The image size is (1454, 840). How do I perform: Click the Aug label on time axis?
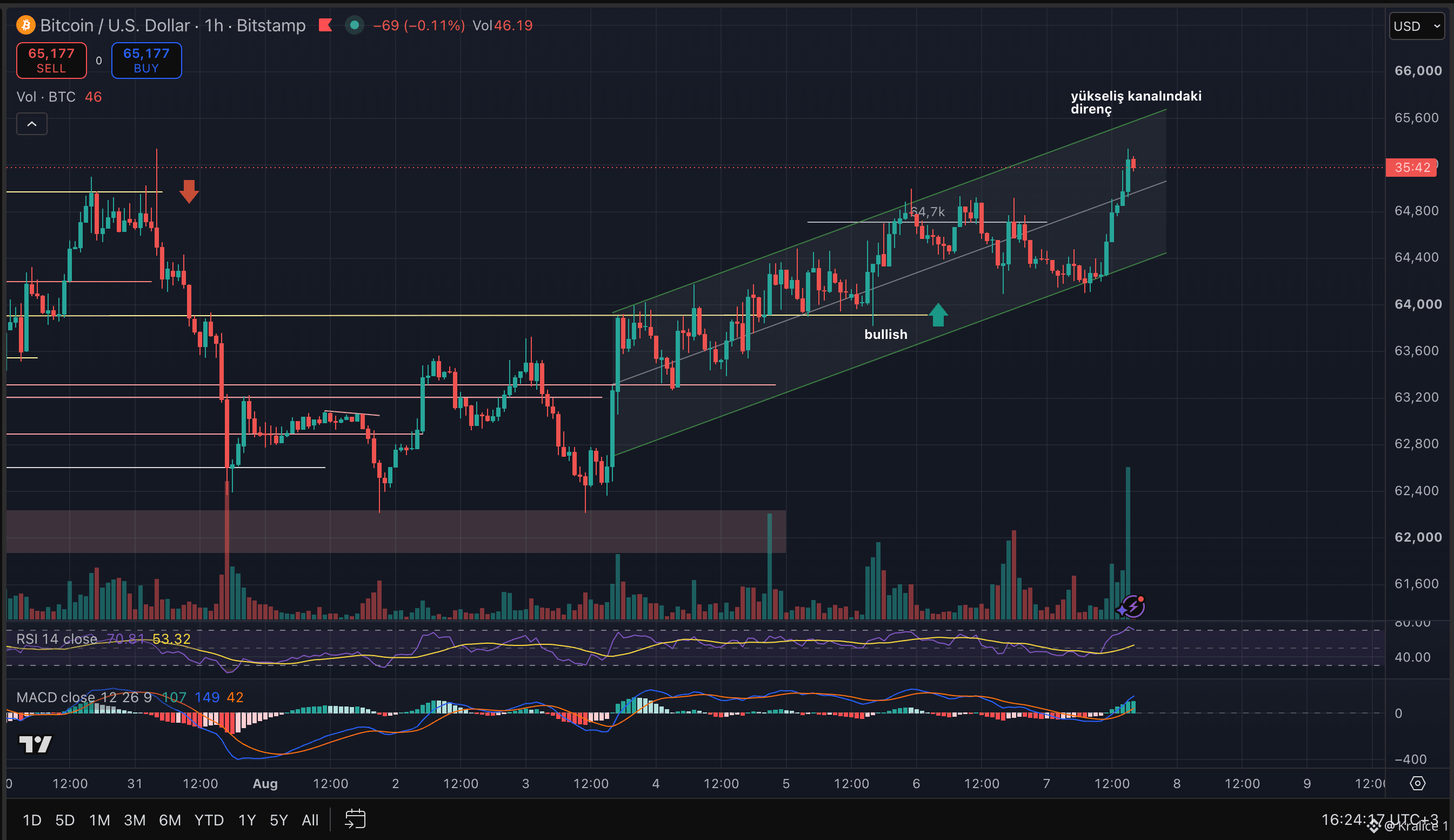265,783
